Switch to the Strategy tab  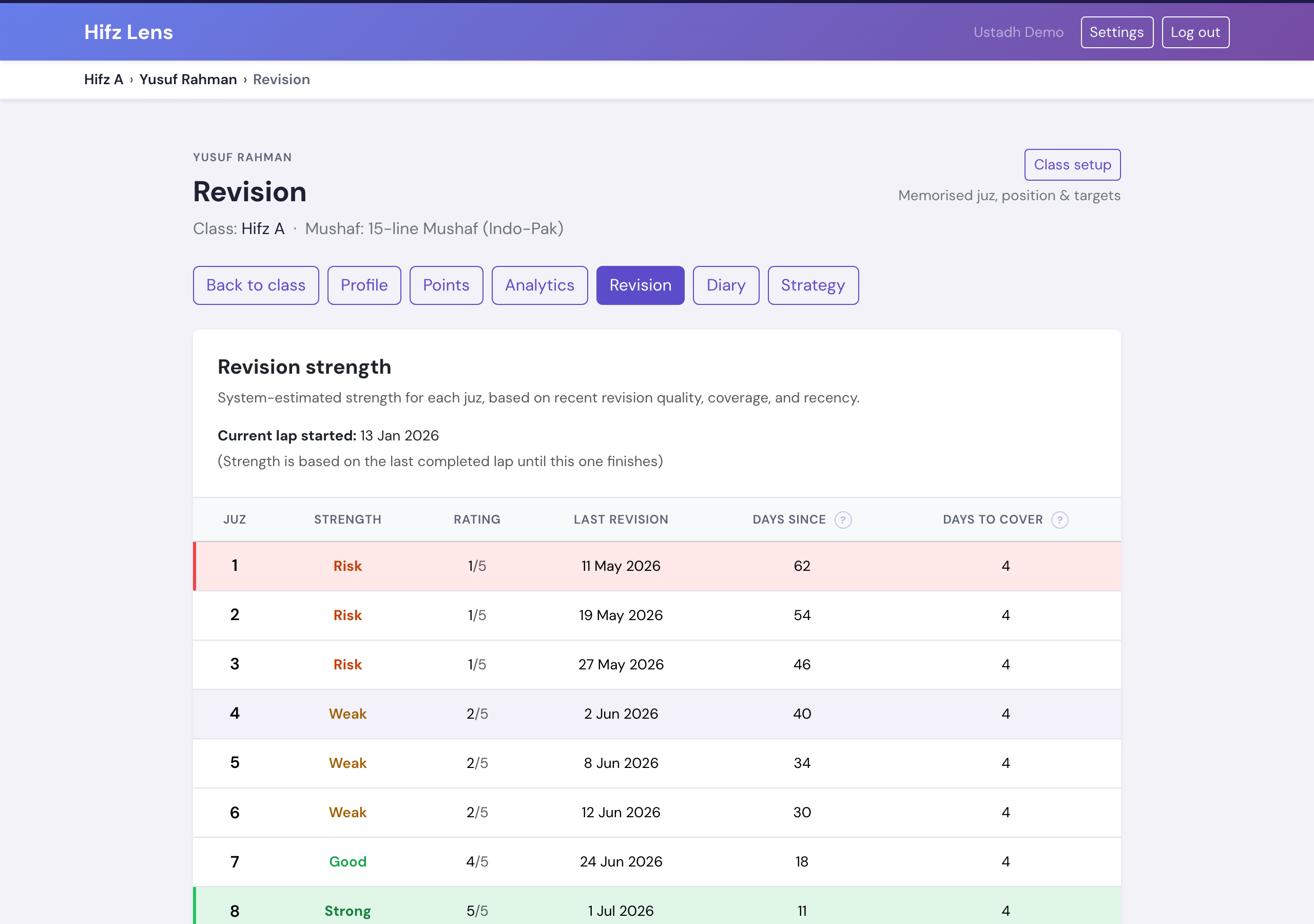(x=813, y=285)
